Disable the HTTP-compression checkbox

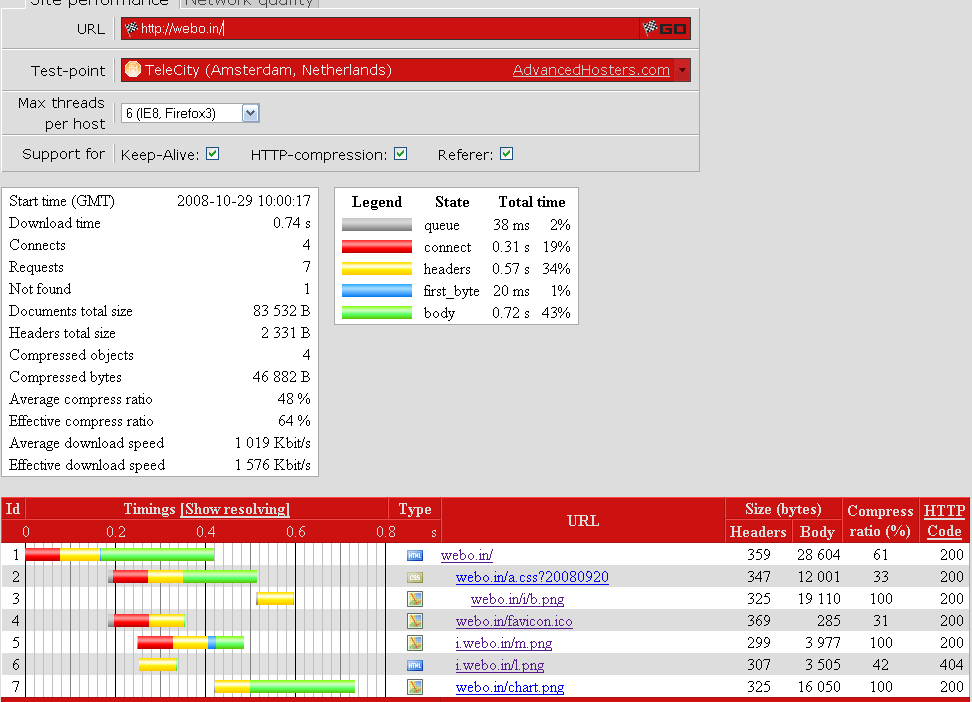[x=400, y=154]
